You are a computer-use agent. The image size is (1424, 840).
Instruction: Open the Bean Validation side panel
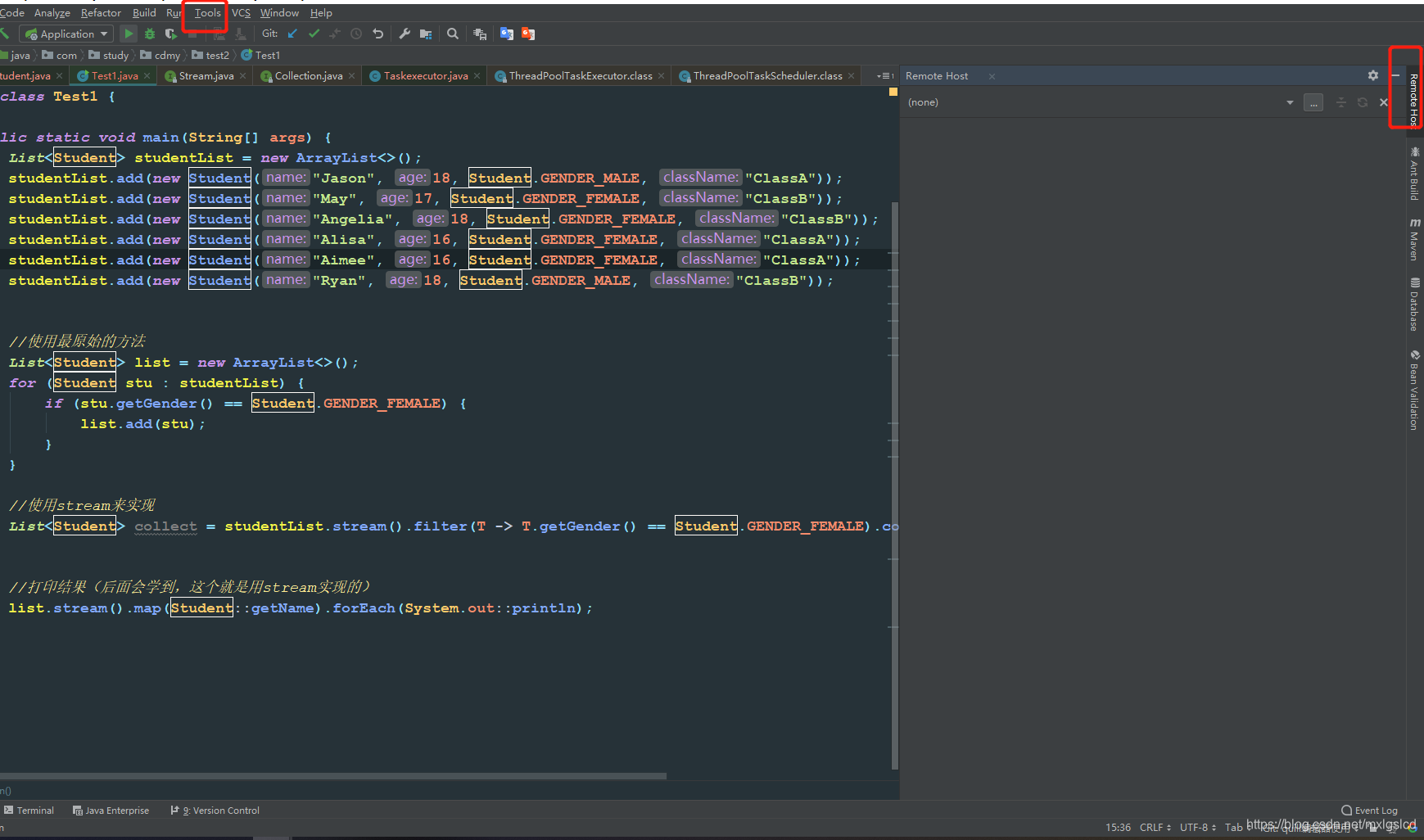click(x=1414, y=390)
